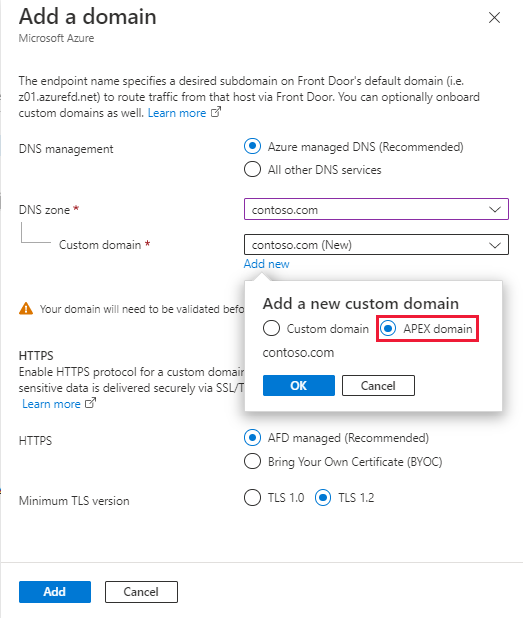Screen dimensions: 523x618
Task: Click the domain validation warning icon
Action: tap(26, 309)
